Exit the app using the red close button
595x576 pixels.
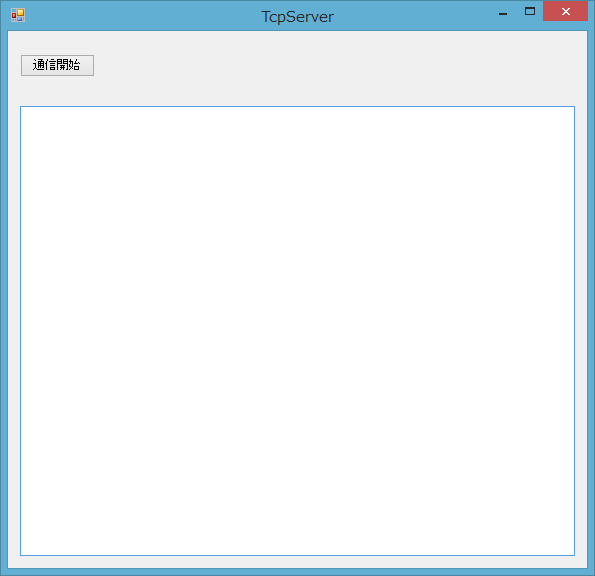[x=565, y=11]
